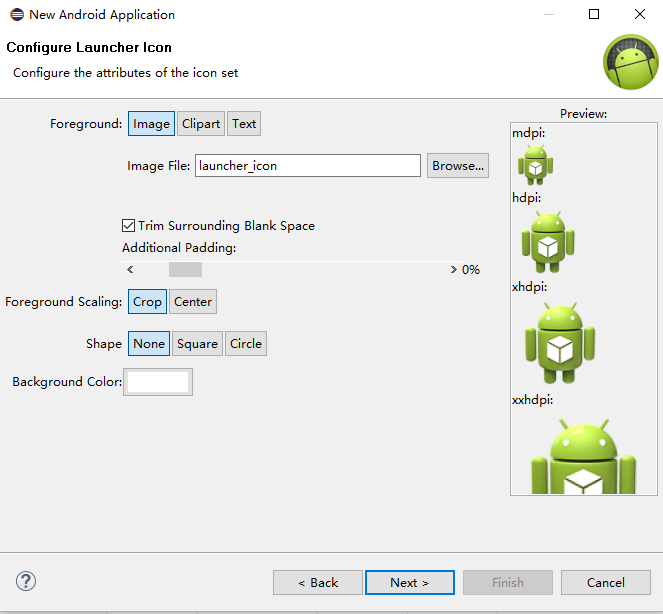The width and height of the screenshot is (663, 614).
Task: Click the Browse... button for the image file
Action: tap(458, 165)
